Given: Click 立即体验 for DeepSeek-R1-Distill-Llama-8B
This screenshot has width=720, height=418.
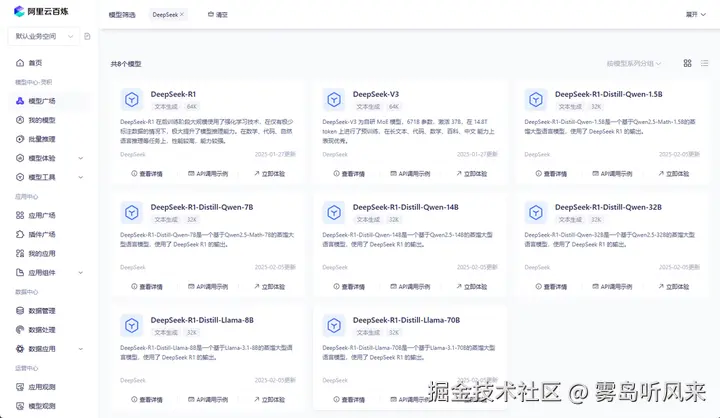Looking at the screenshot, I should pos(270,400).
